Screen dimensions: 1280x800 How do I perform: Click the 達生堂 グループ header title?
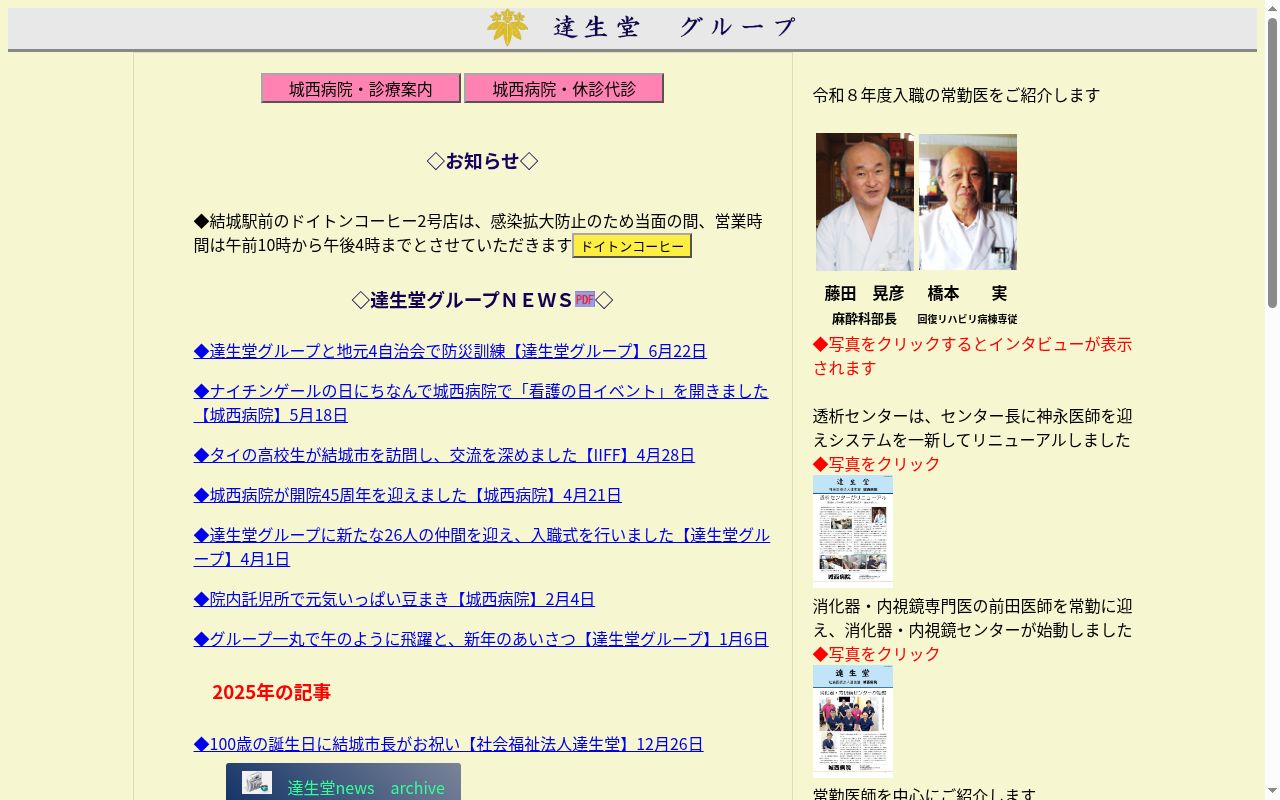(675, 27)
